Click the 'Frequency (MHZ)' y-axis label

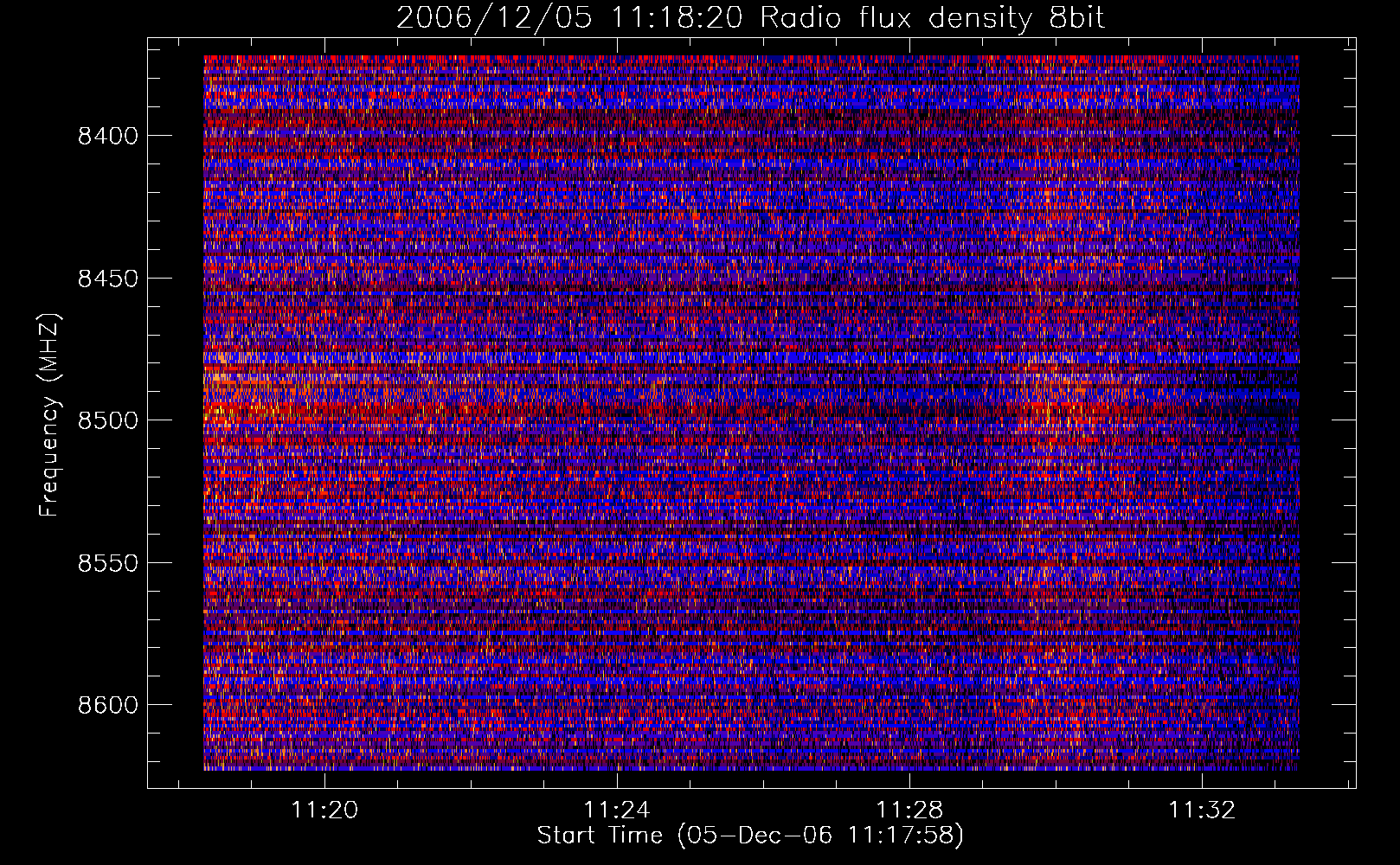(50, 415)
